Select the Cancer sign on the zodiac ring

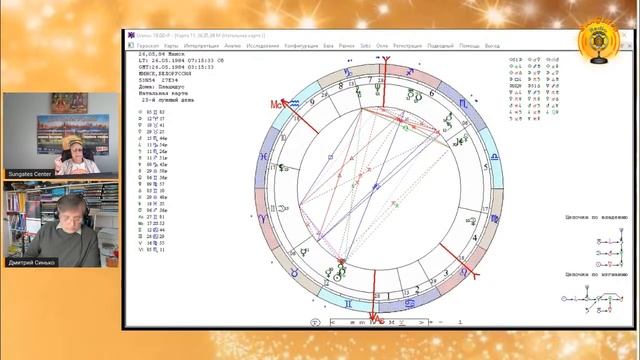coord(410,304)
